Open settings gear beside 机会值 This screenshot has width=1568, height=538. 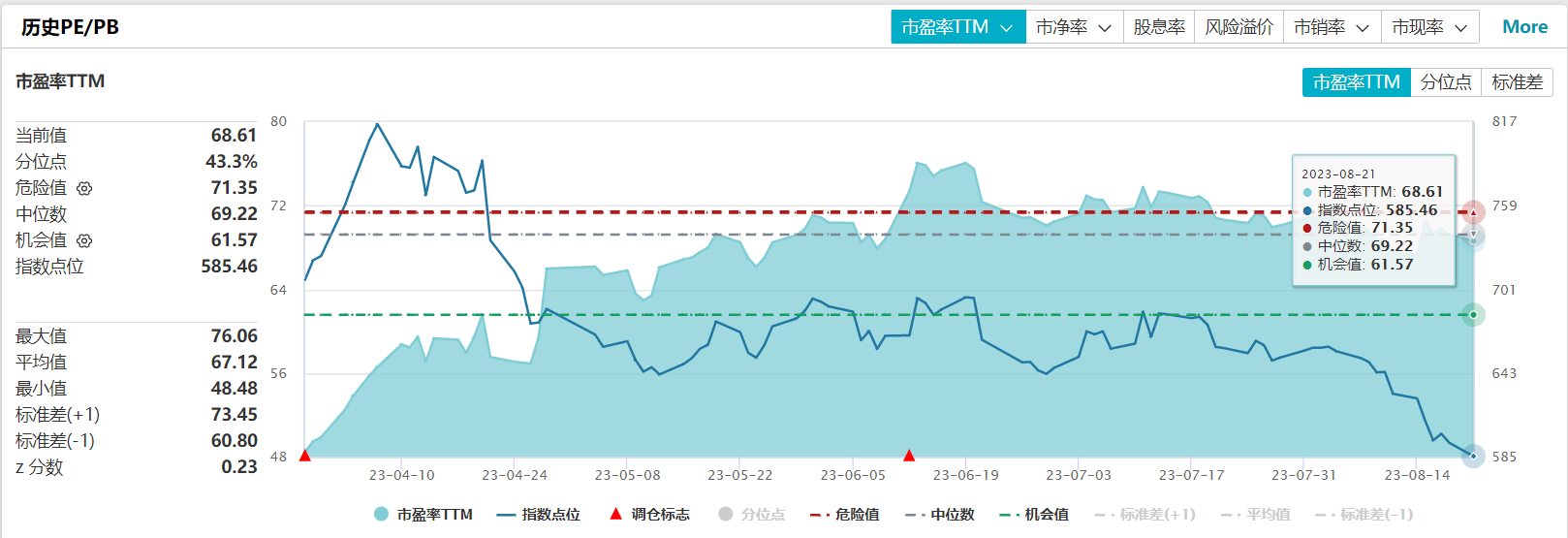pos(84,240)
